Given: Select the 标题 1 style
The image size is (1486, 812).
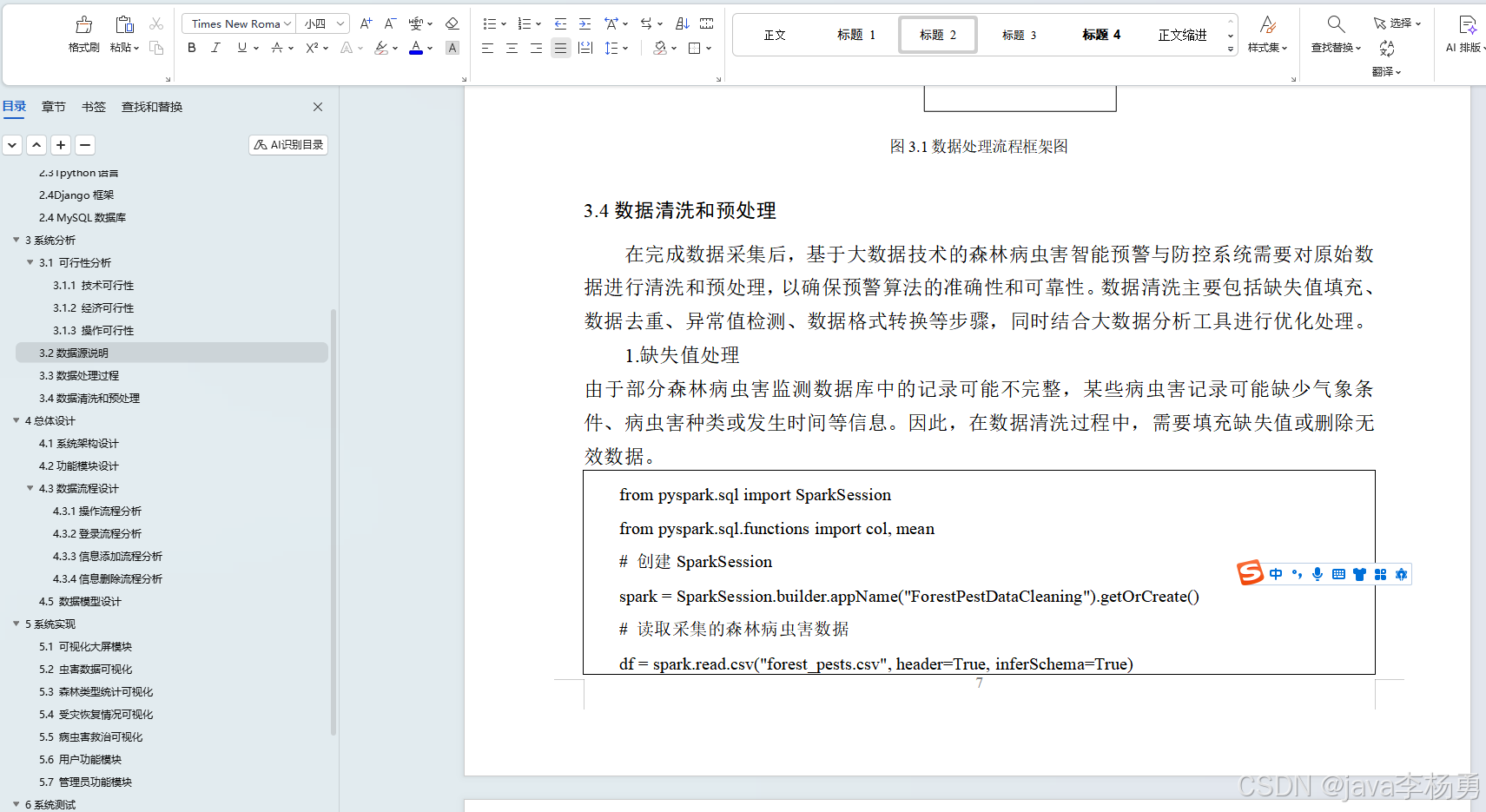Looking at the screenshot, I should pos(856,35).
